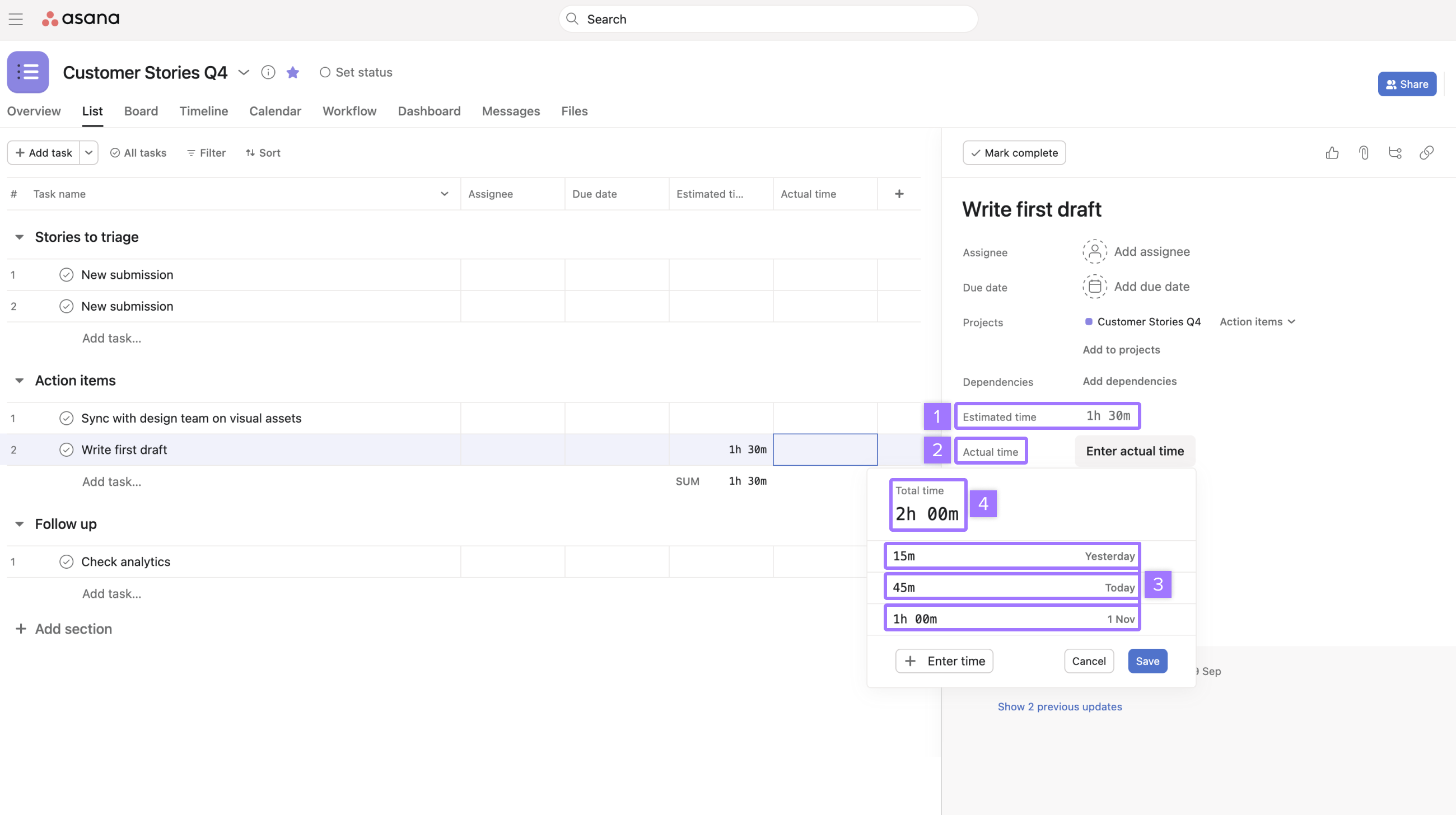Click Show 2 previous updates link
Image resolution: width=1456 pixels, height=815 pixels.
(x=1060, y=706)
